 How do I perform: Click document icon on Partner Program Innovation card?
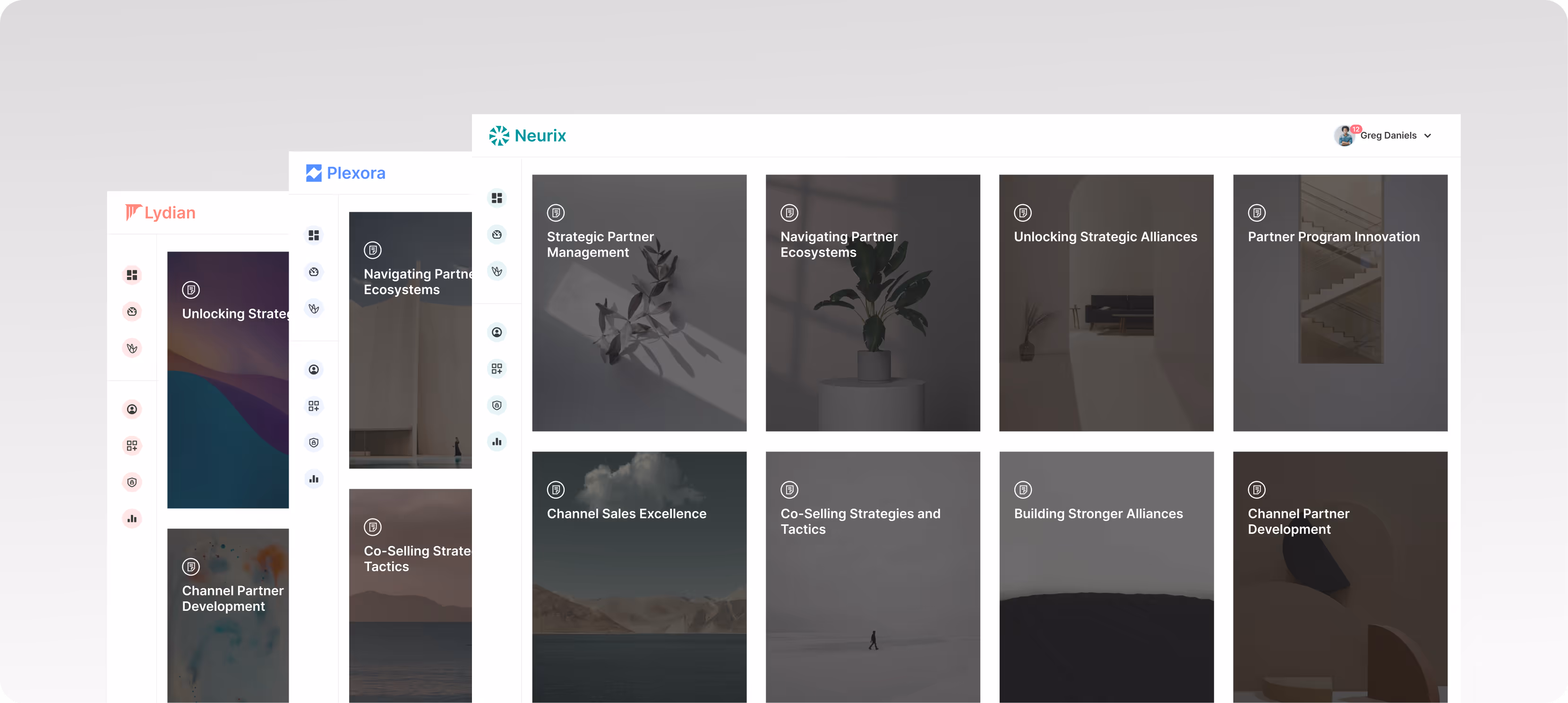pos(1256,213)
